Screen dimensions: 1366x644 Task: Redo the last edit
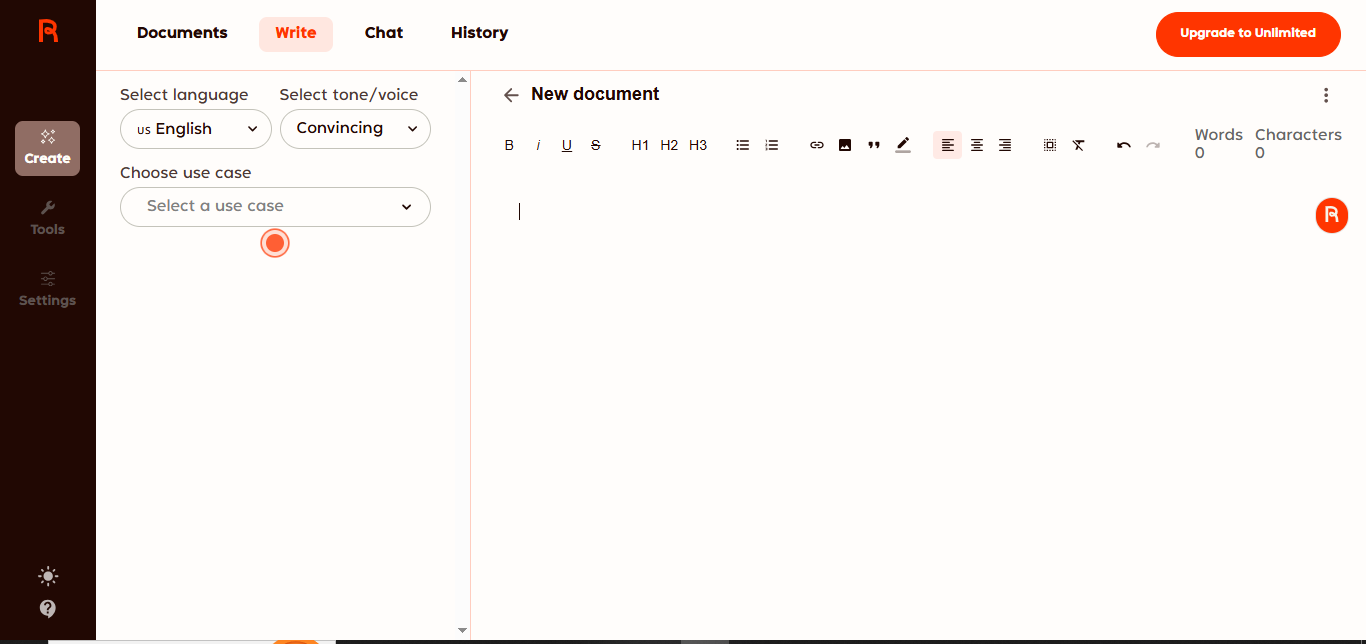1153,145
